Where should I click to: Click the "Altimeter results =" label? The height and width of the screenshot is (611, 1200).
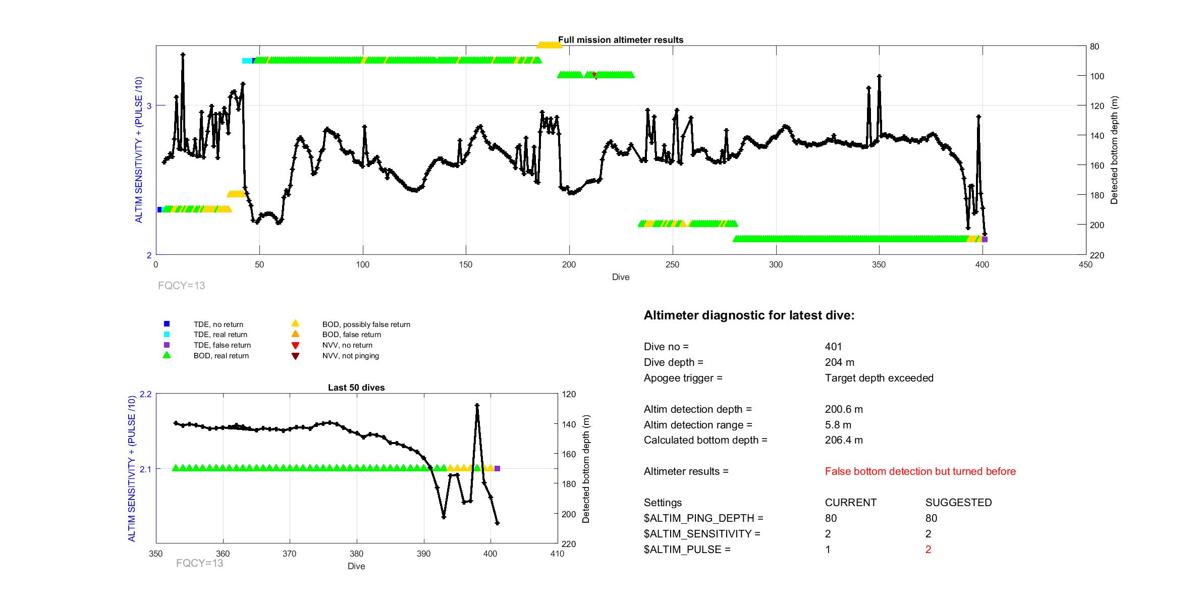click(x=686, y=471)
